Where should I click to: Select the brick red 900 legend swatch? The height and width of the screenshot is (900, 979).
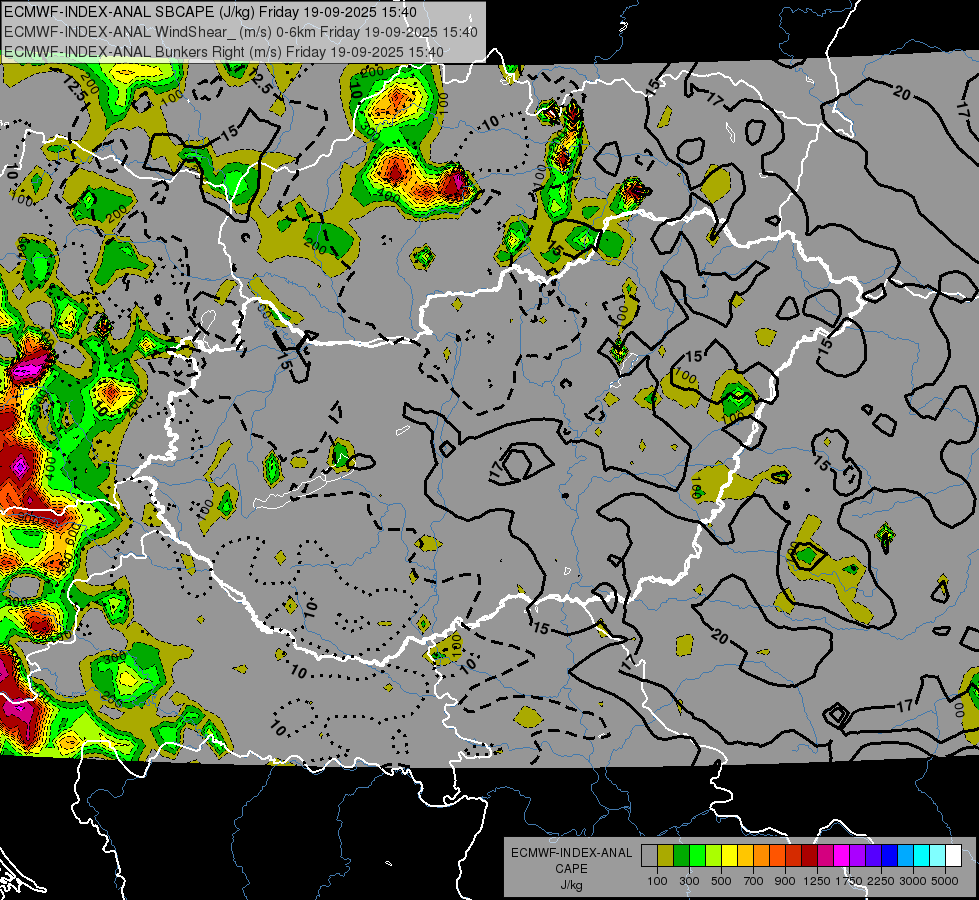click(794, 855)
